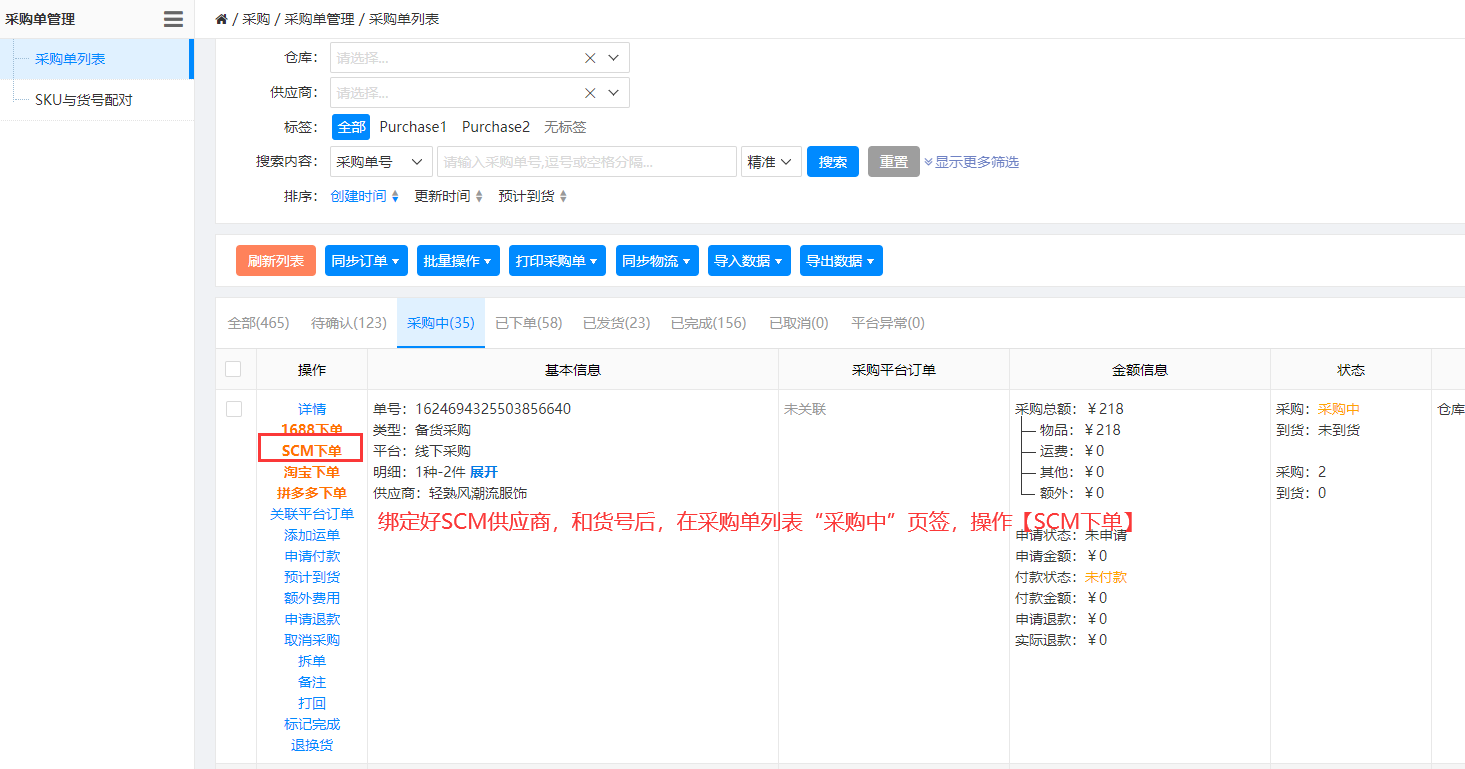Clear the 供应商 selection with X icon
Image resolution: width=1465 pixels, height=769 pixels.
[x=590, y=93]
